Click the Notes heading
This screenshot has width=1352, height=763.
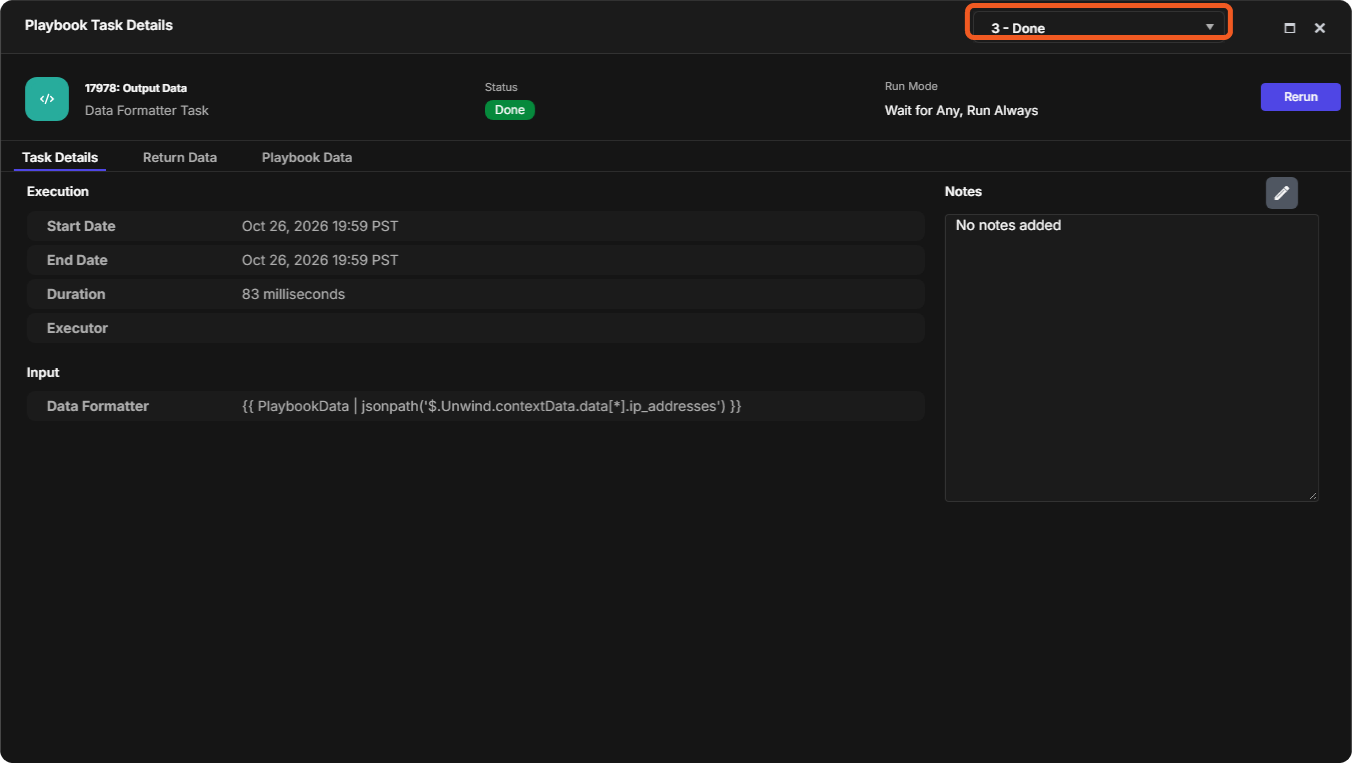(x=963, y=191)
